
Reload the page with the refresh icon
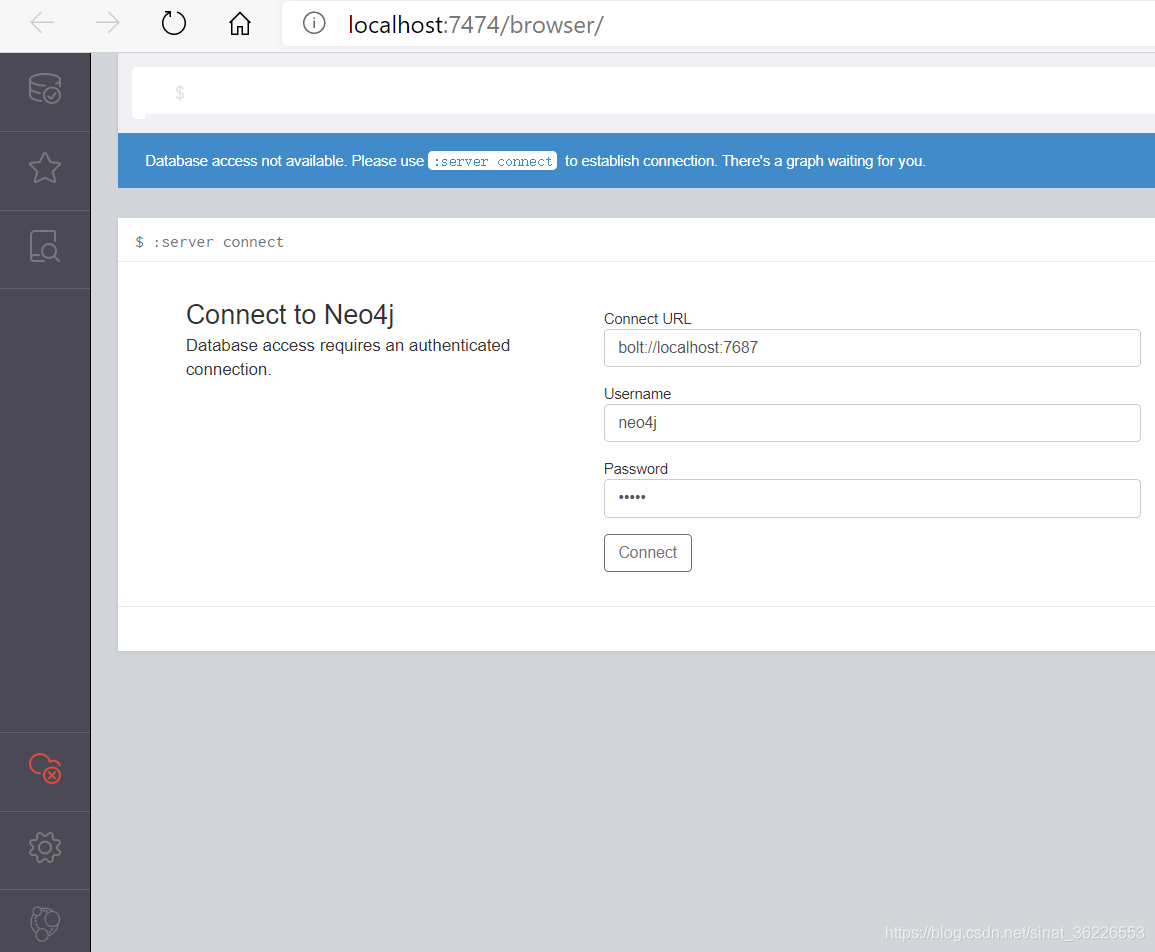174,23
